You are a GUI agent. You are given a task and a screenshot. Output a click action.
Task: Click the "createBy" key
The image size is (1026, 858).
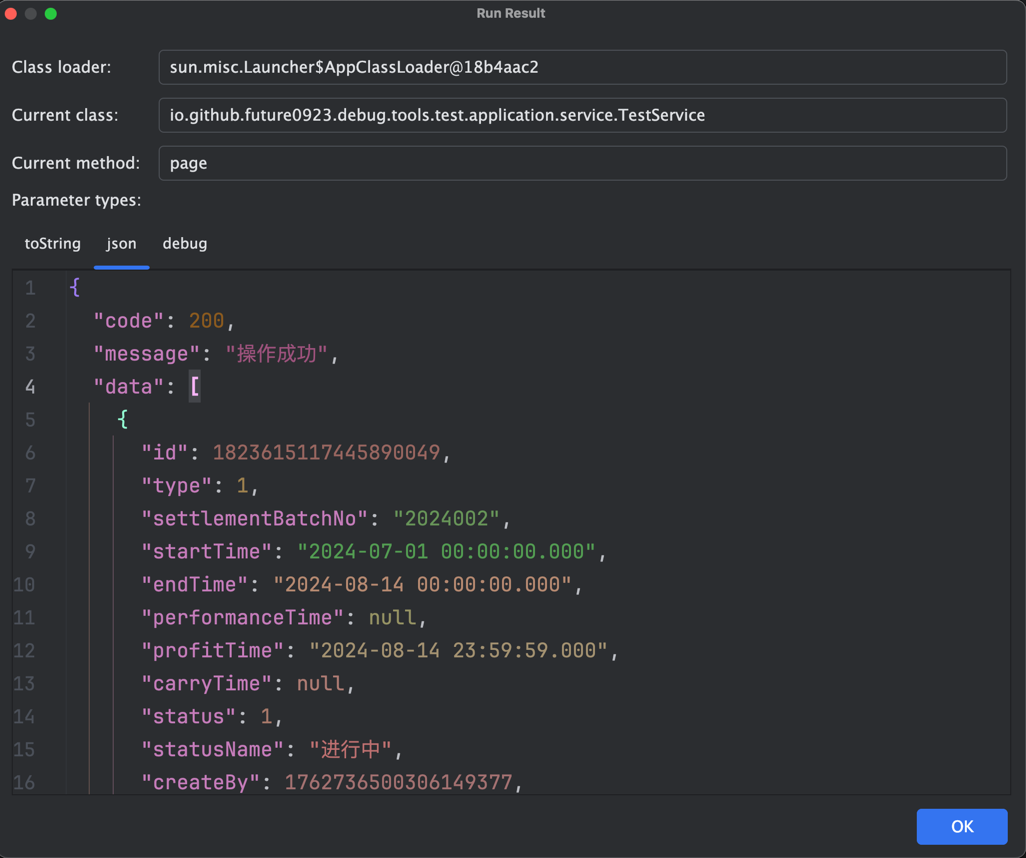(201, 783)
